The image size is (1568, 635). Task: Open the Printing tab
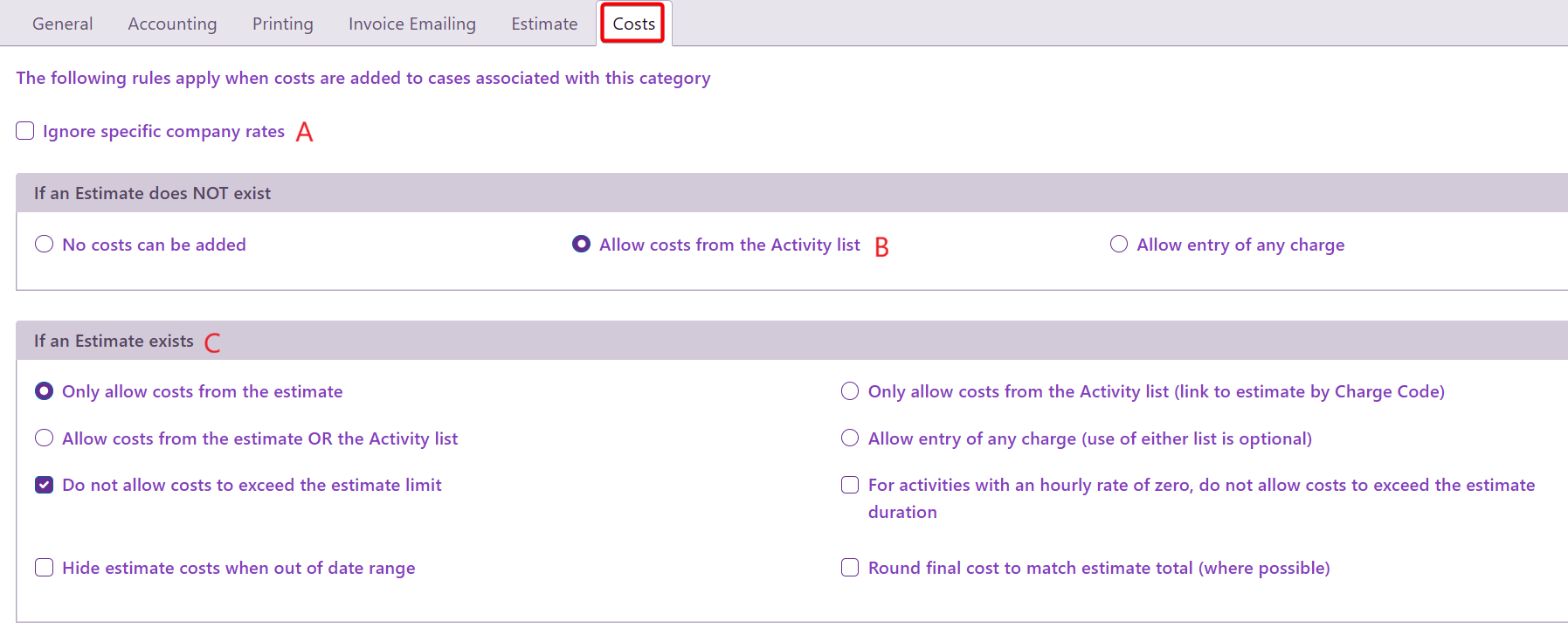click(x=282, y=24)
